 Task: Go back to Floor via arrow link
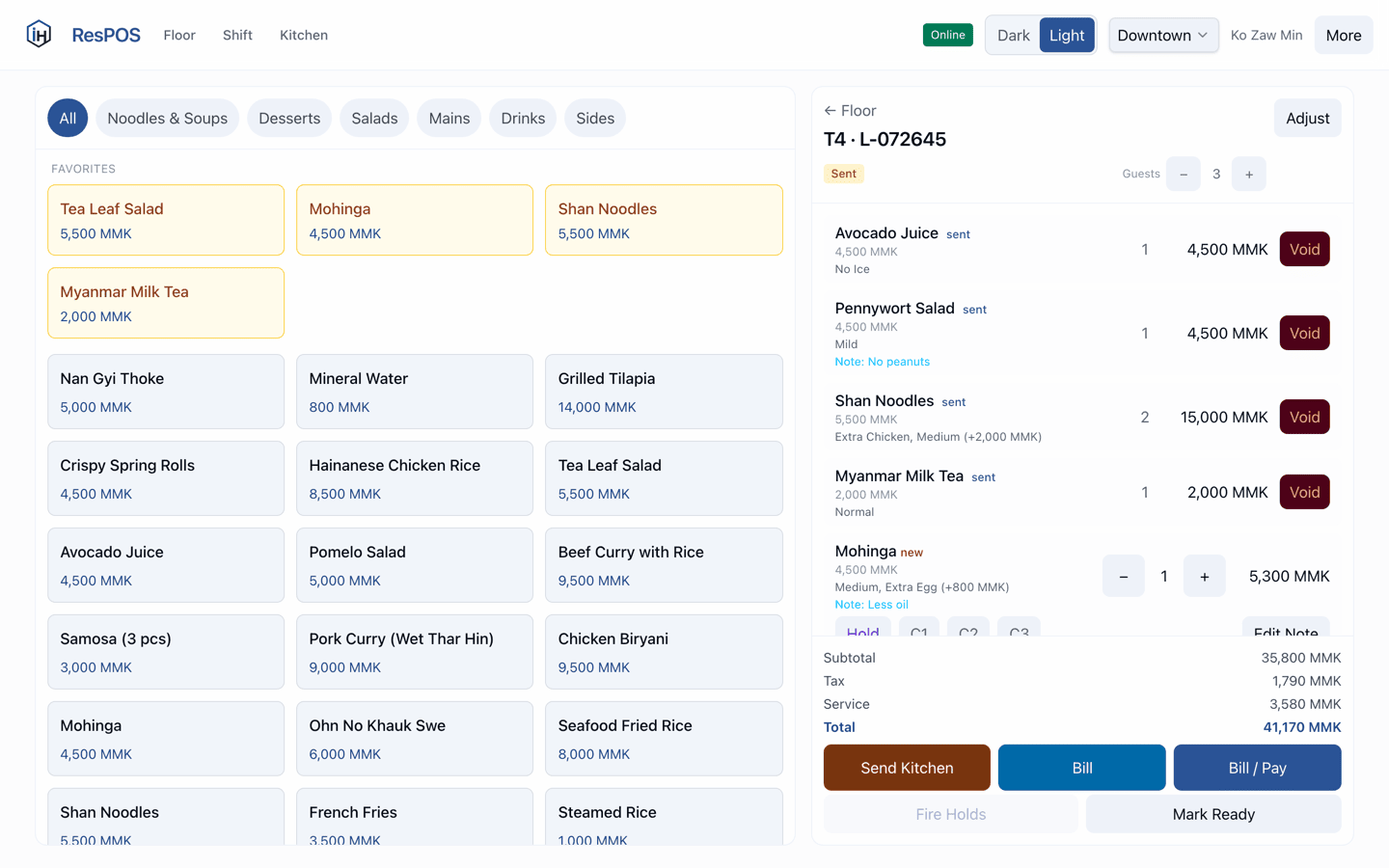(x=850, y=111)
